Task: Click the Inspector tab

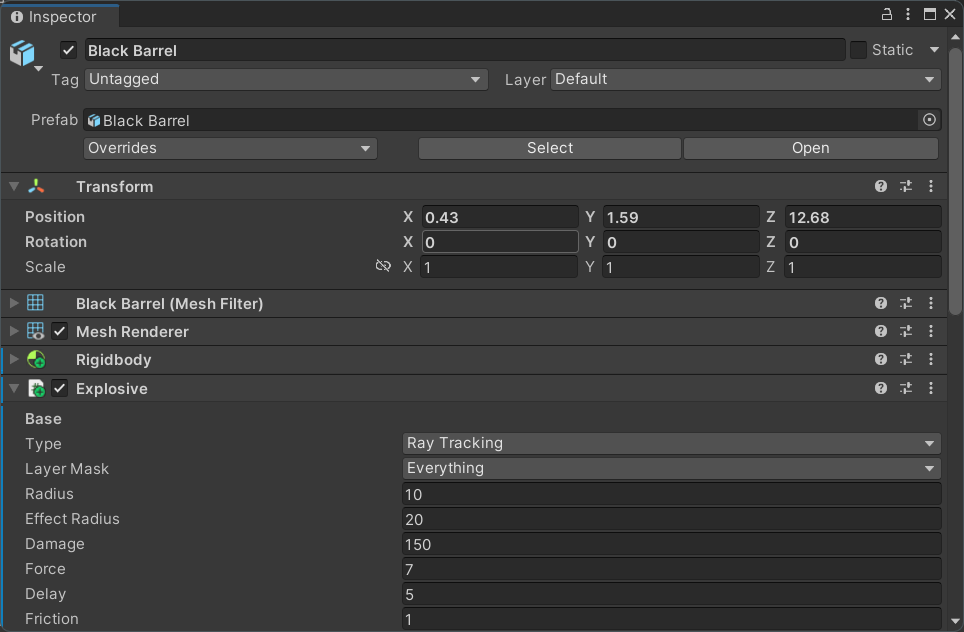Action: [60, 17]
